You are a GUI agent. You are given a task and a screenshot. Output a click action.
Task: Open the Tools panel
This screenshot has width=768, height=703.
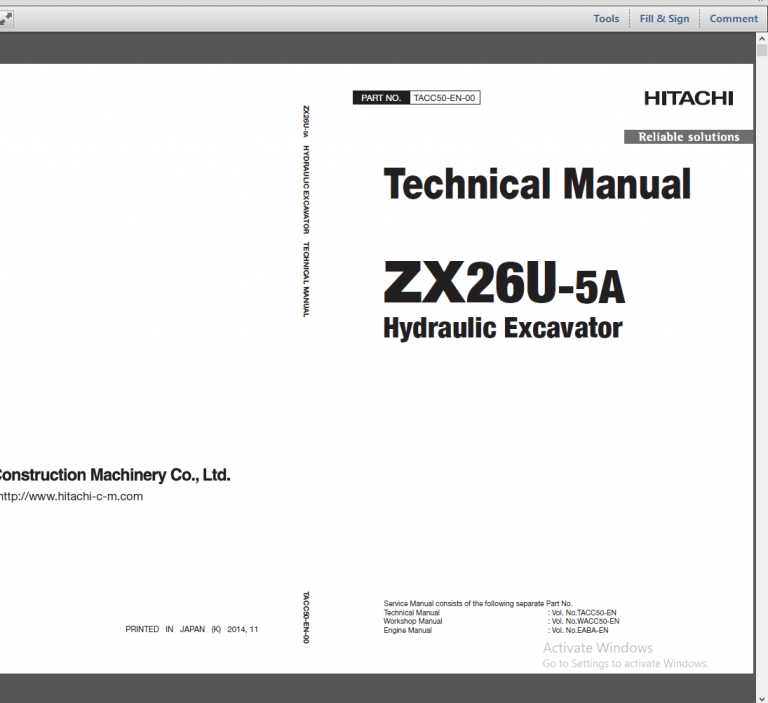[606, 19]
